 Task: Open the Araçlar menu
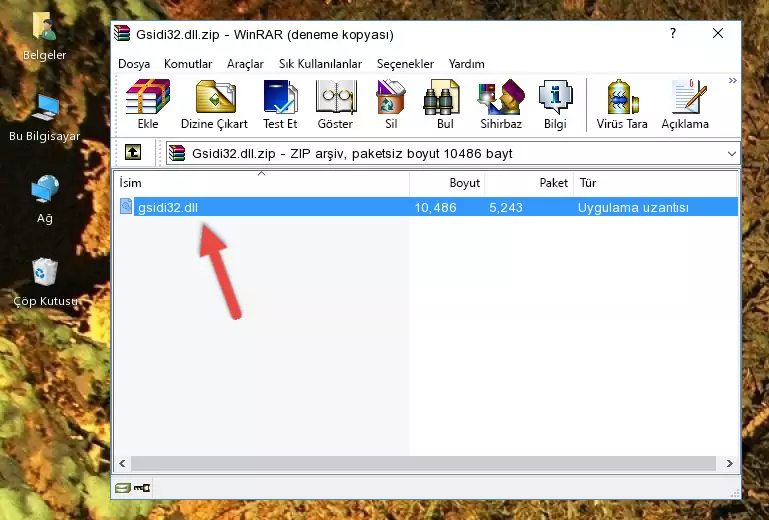[245, 64]
